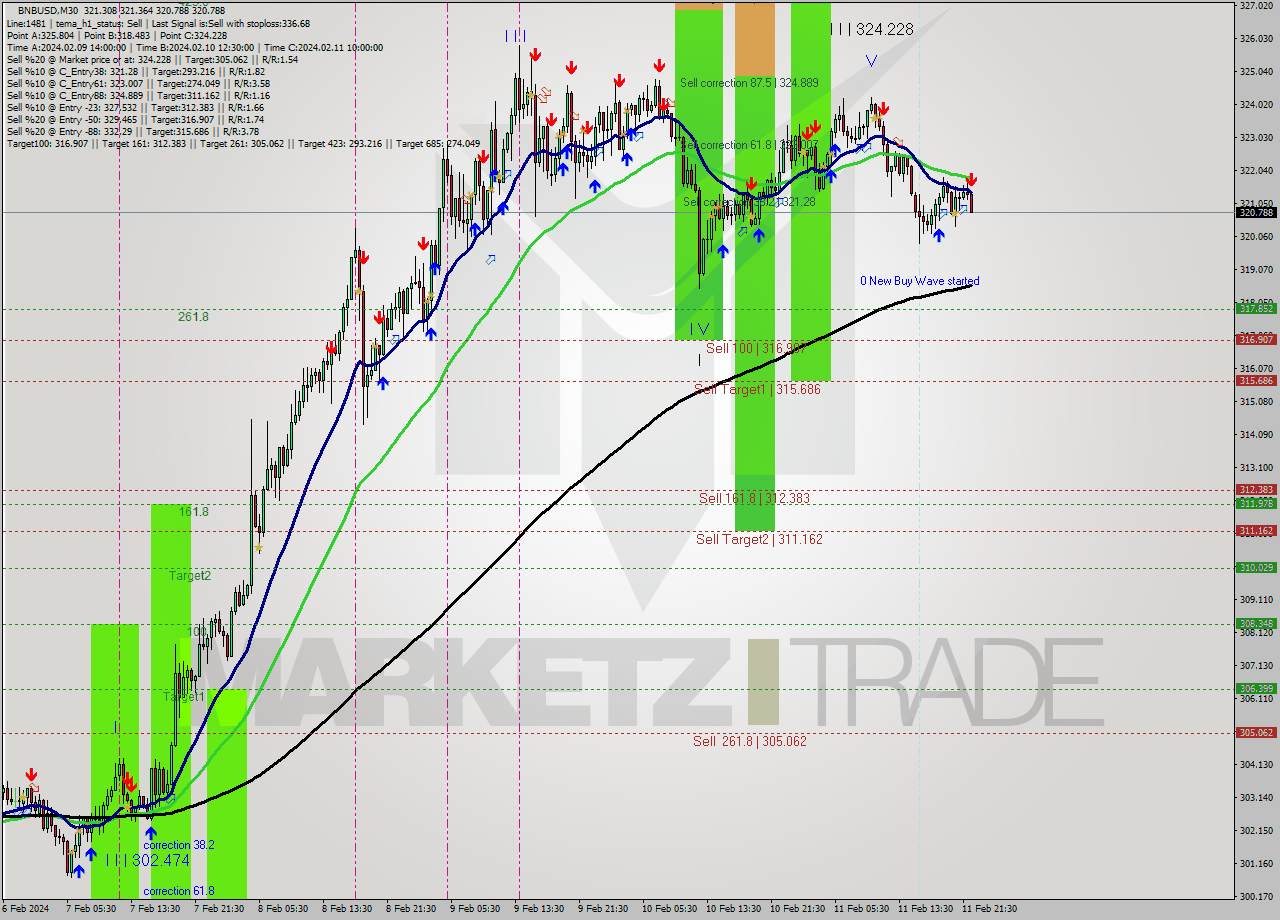The width and height of the screenshot is (1280, 920).
Task: Select the red 312.383 axis price tag
Action: [1256, 490]
